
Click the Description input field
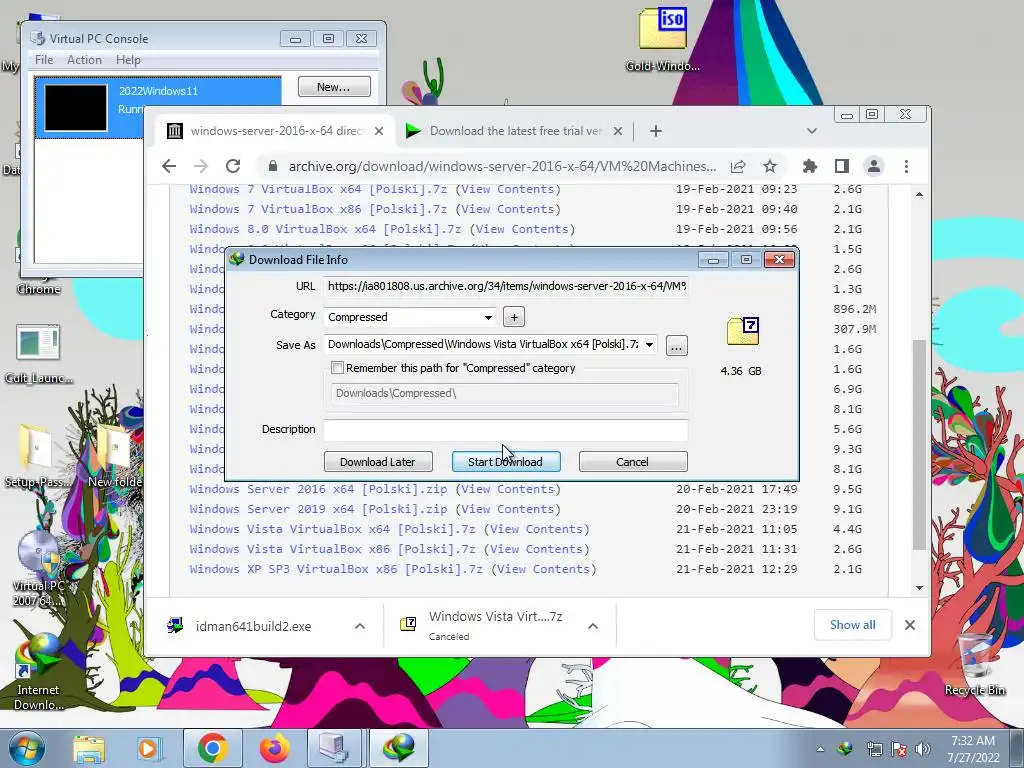pyautogui.click(x=506, y=430)
